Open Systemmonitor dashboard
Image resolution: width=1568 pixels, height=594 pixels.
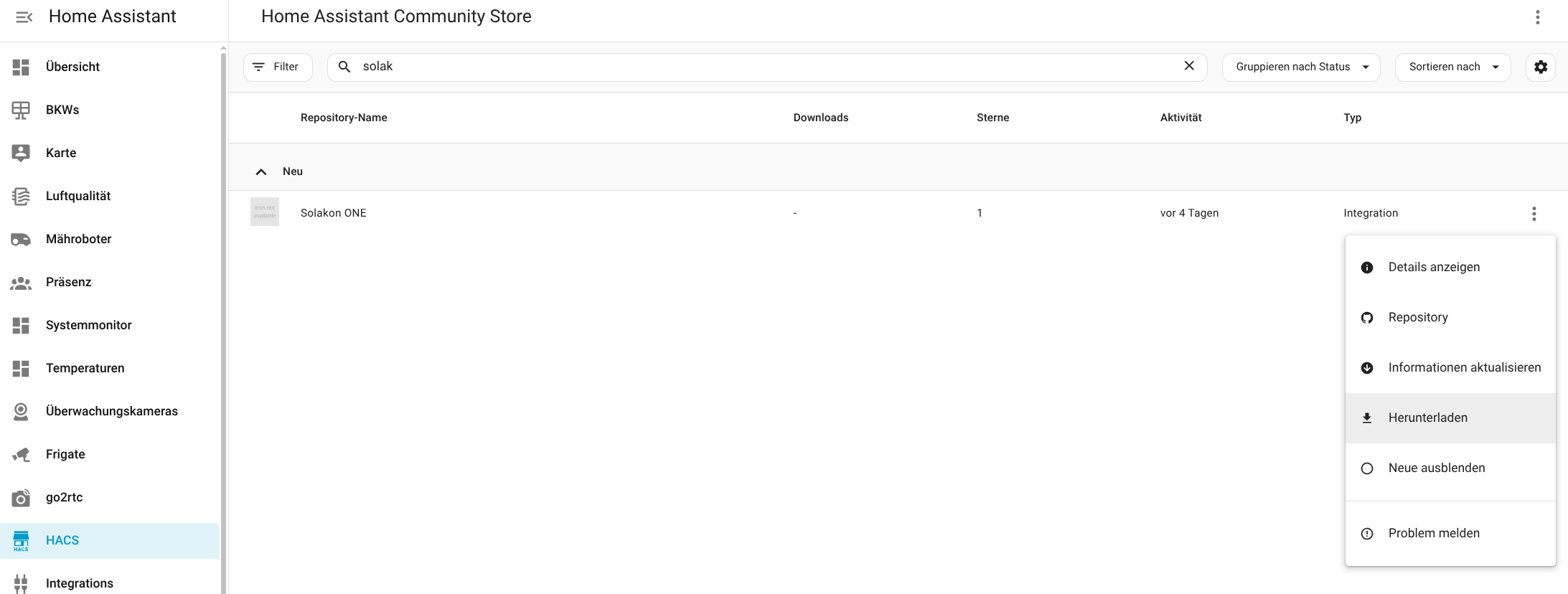click(110, 325)
